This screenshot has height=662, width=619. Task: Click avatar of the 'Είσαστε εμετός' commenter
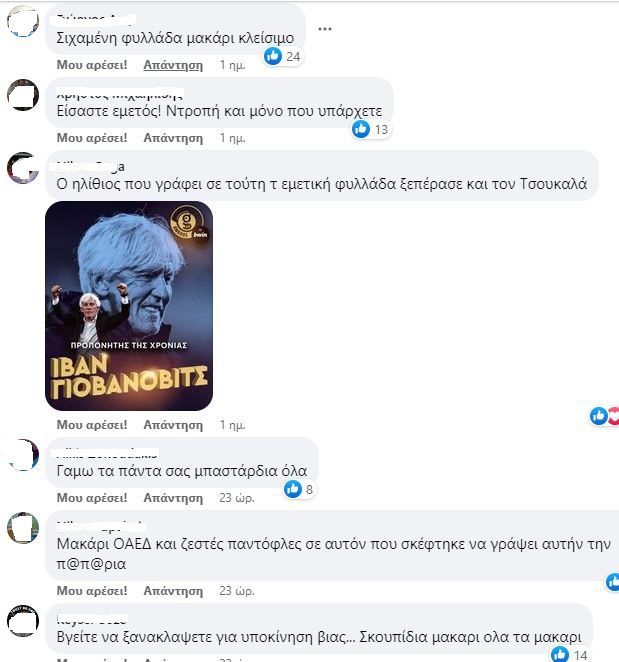point(23,95)
